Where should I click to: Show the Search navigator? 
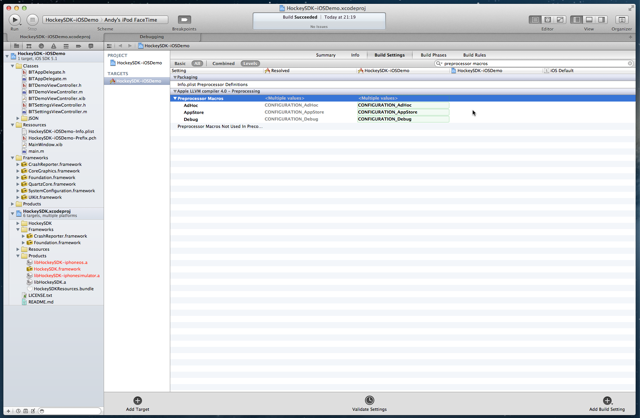tap(41, 46)
